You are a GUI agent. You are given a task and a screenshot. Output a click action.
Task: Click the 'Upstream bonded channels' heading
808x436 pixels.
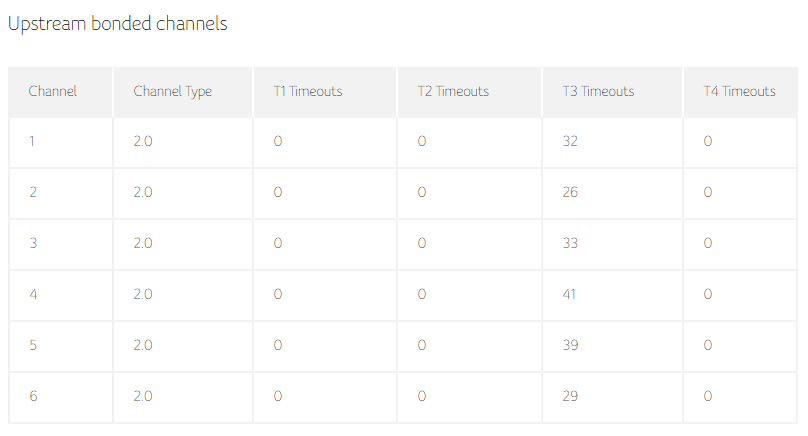(x=118, y=24)
